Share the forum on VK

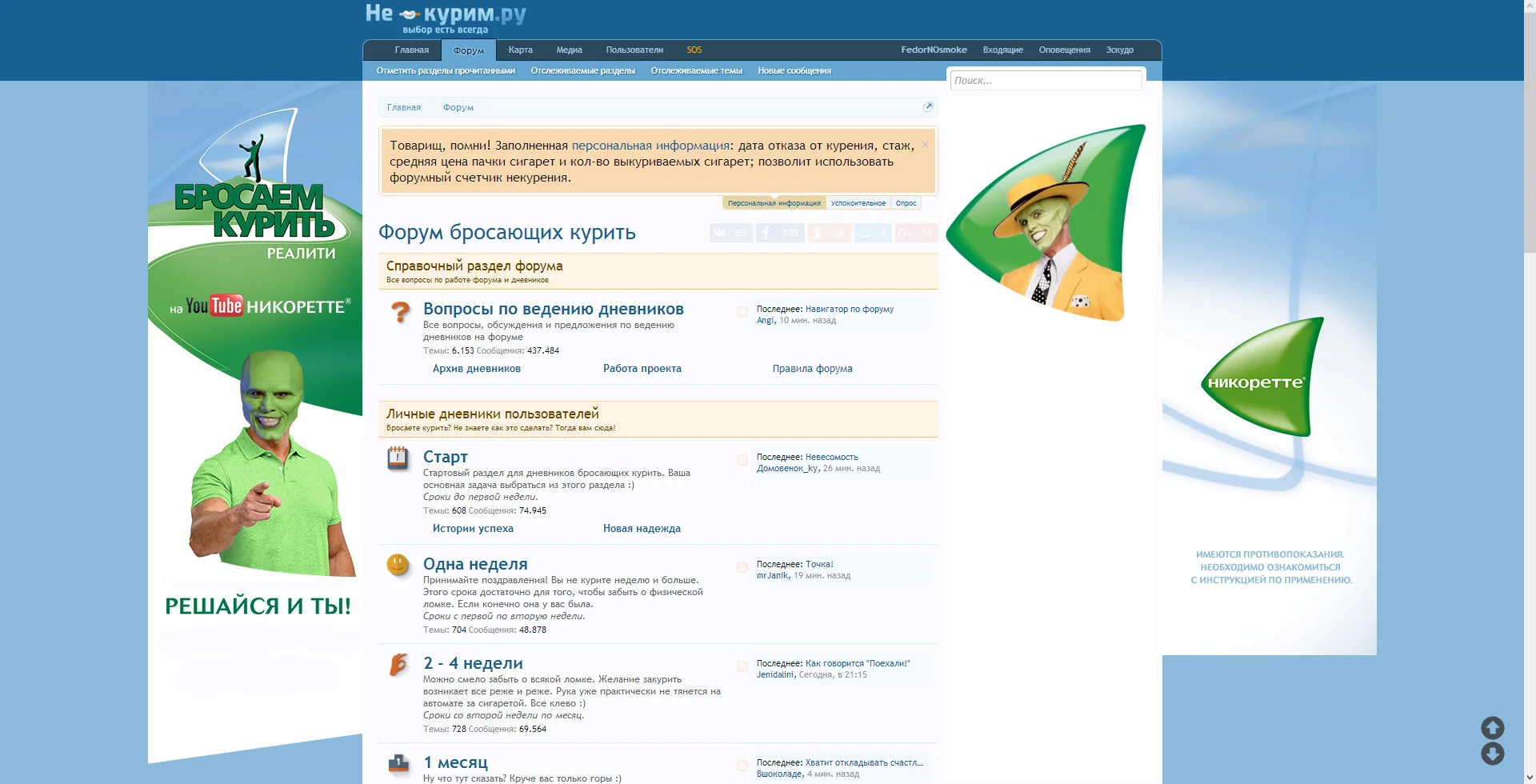[730, 233]
